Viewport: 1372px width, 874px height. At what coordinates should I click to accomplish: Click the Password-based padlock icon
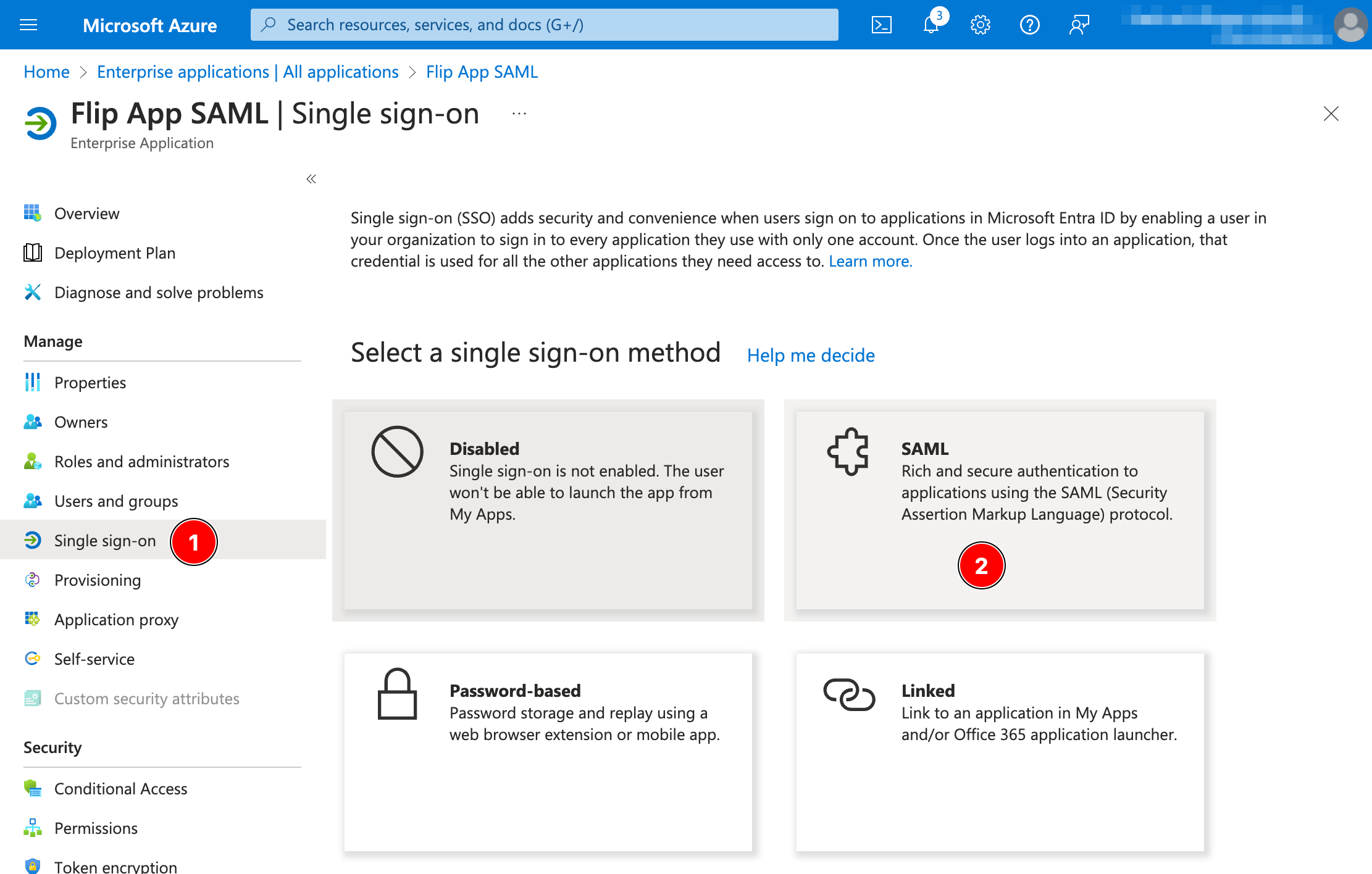pyautogui.click(x=397, y=694)
